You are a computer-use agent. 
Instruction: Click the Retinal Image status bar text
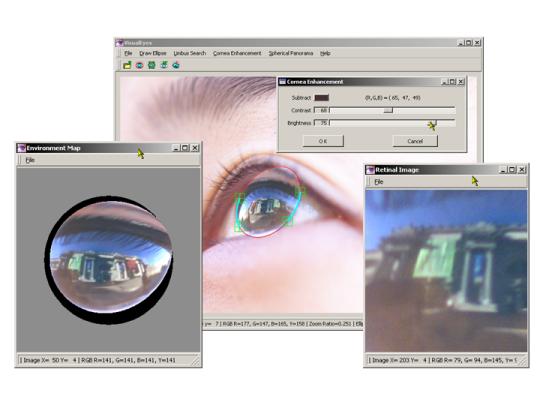(443, 360)
